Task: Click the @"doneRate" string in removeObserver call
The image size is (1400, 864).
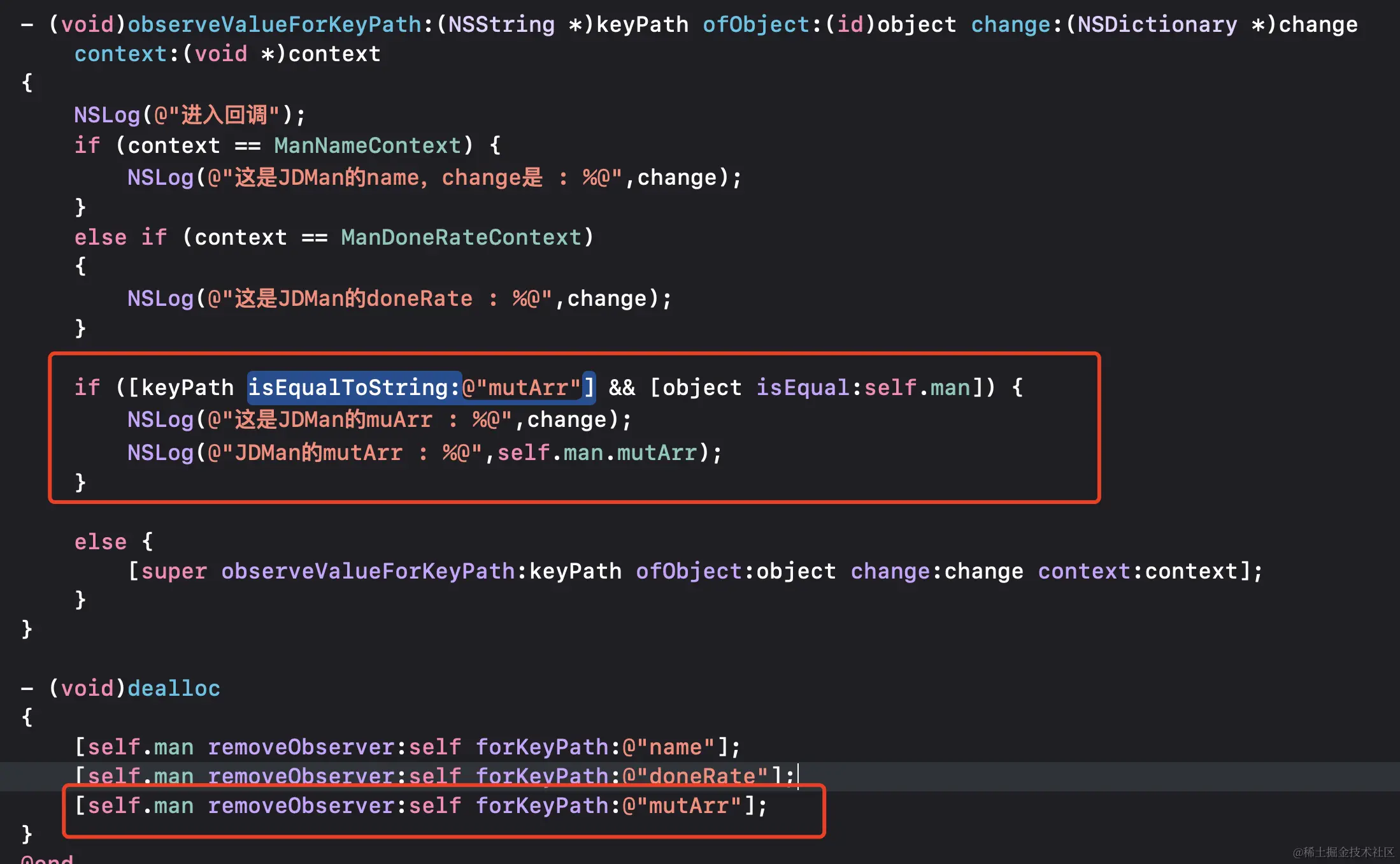Action: pyautogui.click(x=695, y=776)
